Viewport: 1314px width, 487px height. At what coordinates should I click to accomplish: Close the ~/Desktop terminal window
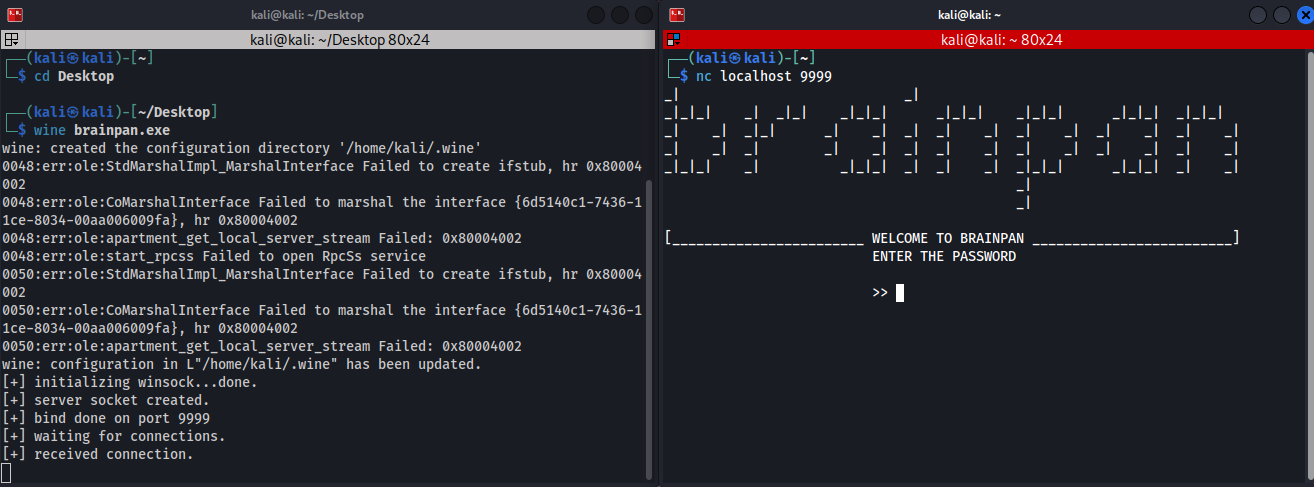pyautogui.click(x=642, y=15)
